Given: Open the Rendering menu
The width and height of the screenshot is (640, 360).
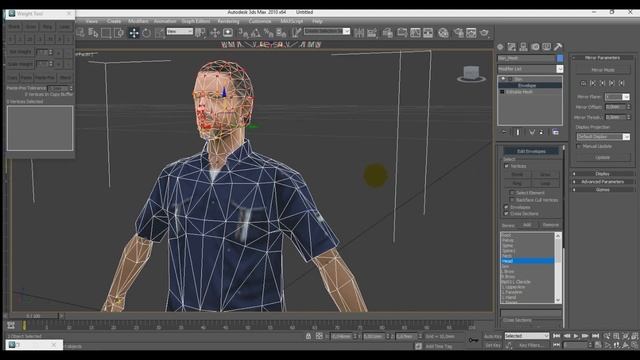Looking at the screenshot, I should pyautogui.click(x=228, y=21).
